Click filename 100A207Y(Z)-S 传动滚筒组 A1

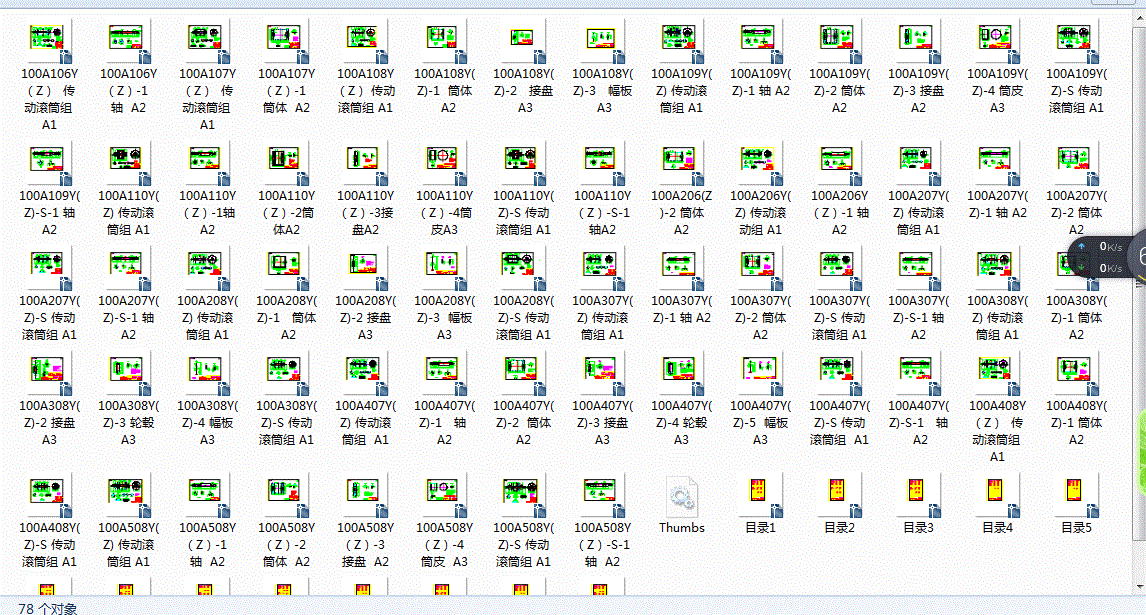tap(49, 317)
